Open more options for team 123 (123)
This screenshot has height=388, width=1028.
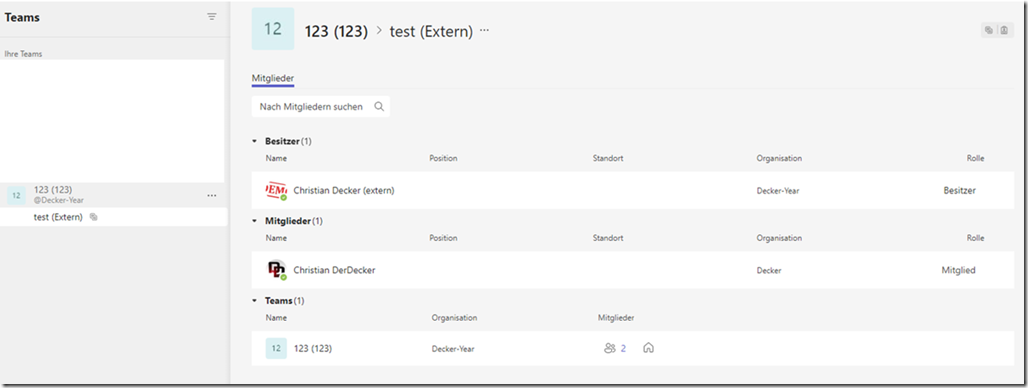(212, 195)
